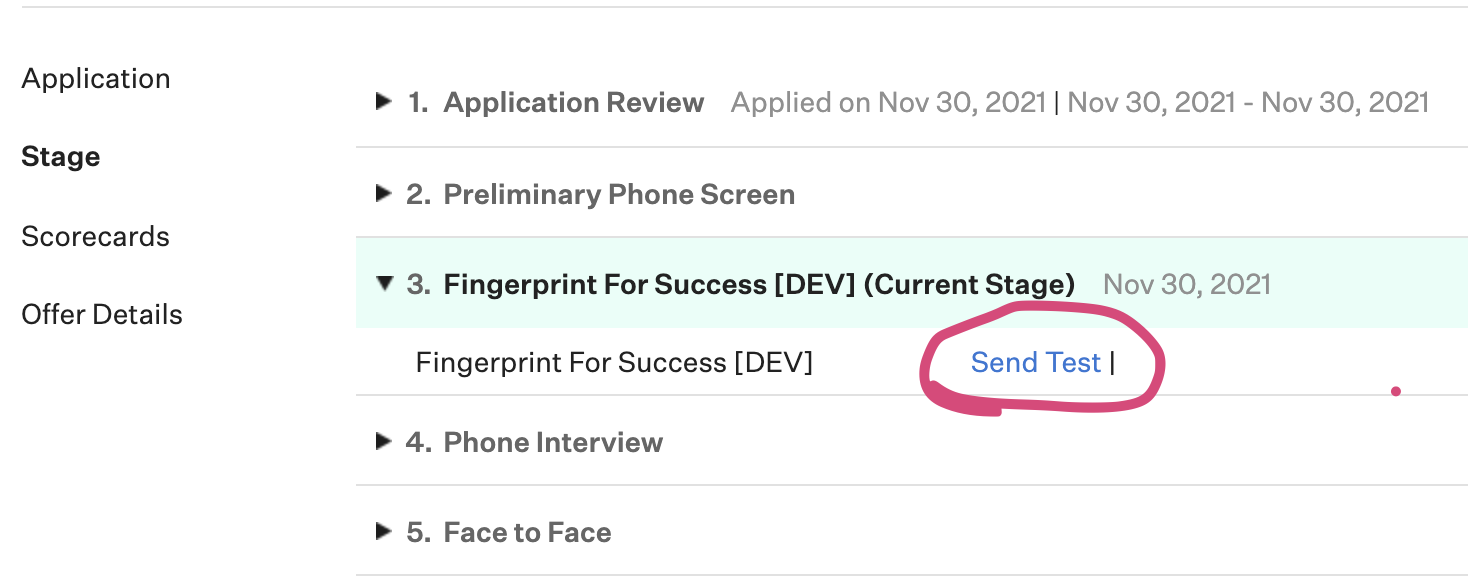Click the Fingerprint For Success [DEV] test row label
Screen dimensions: 1468x582
click(x=614, y=362)
